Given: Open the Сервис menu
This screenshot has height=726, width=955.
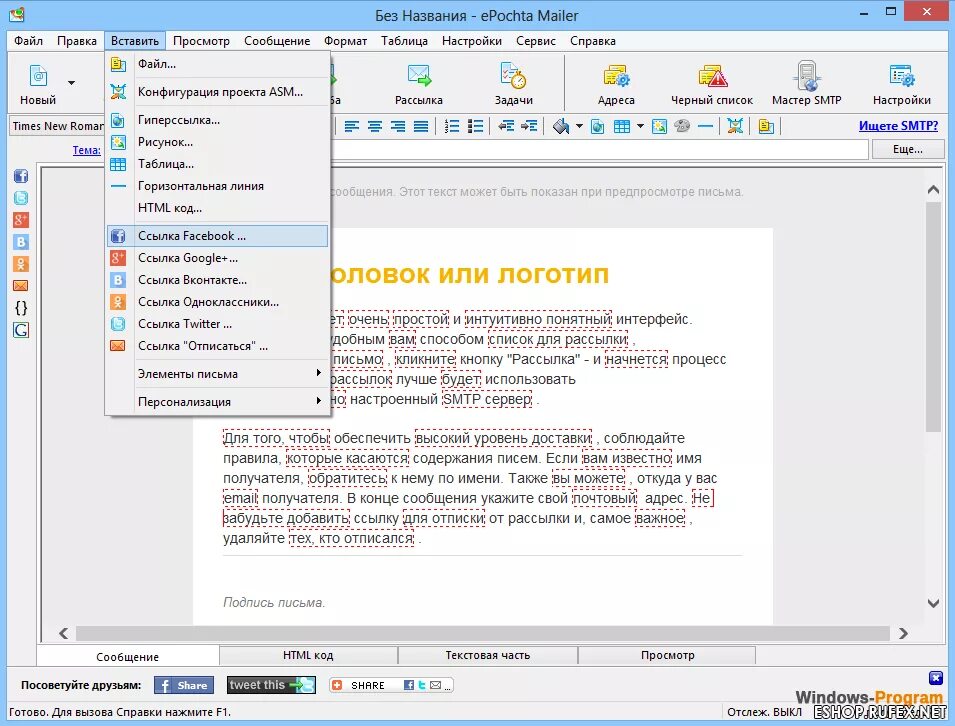Looking at the screenshot, I should [535, 41].
